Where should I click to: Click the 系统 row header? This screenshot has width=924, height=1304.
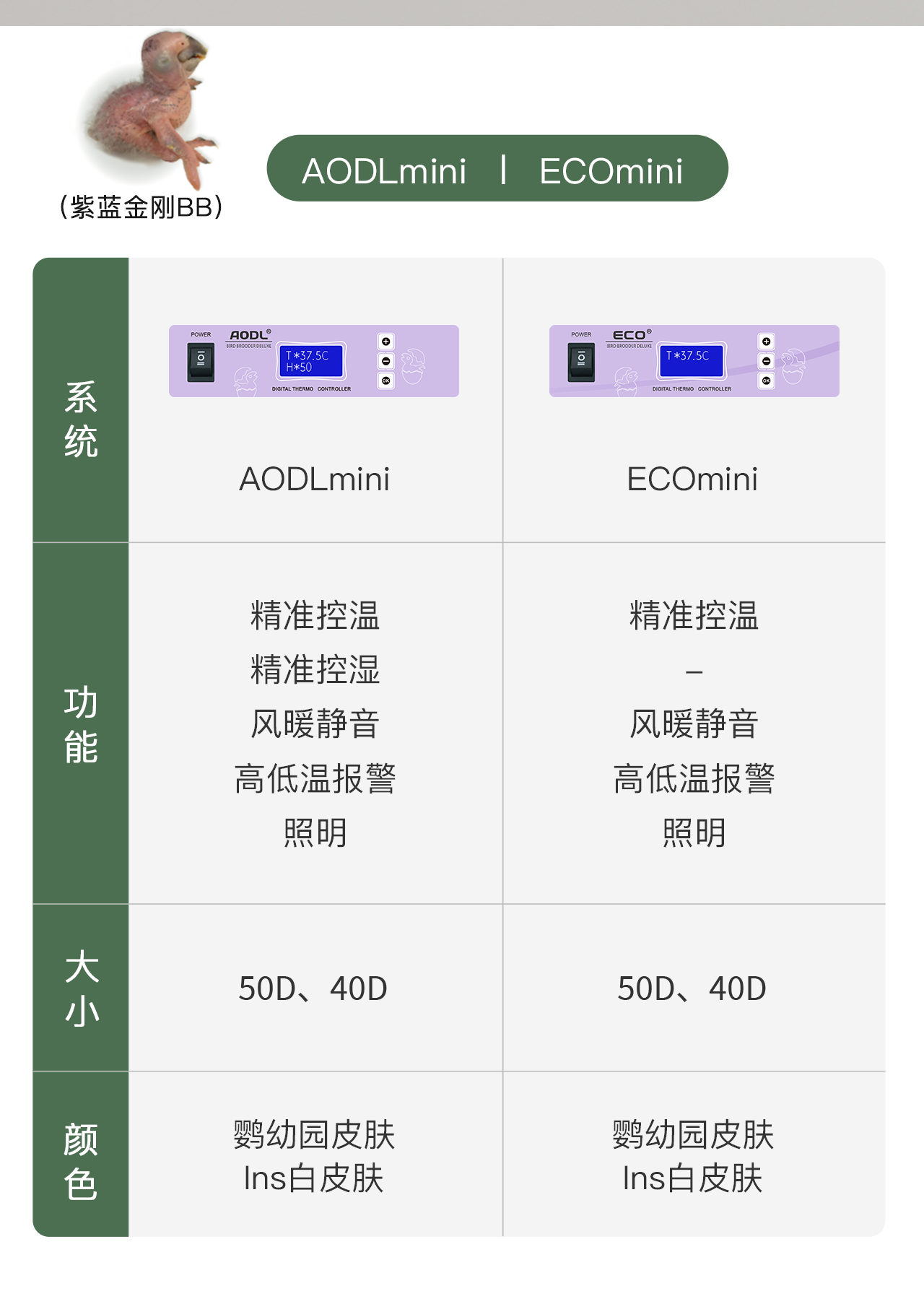(x=81, y=419)
